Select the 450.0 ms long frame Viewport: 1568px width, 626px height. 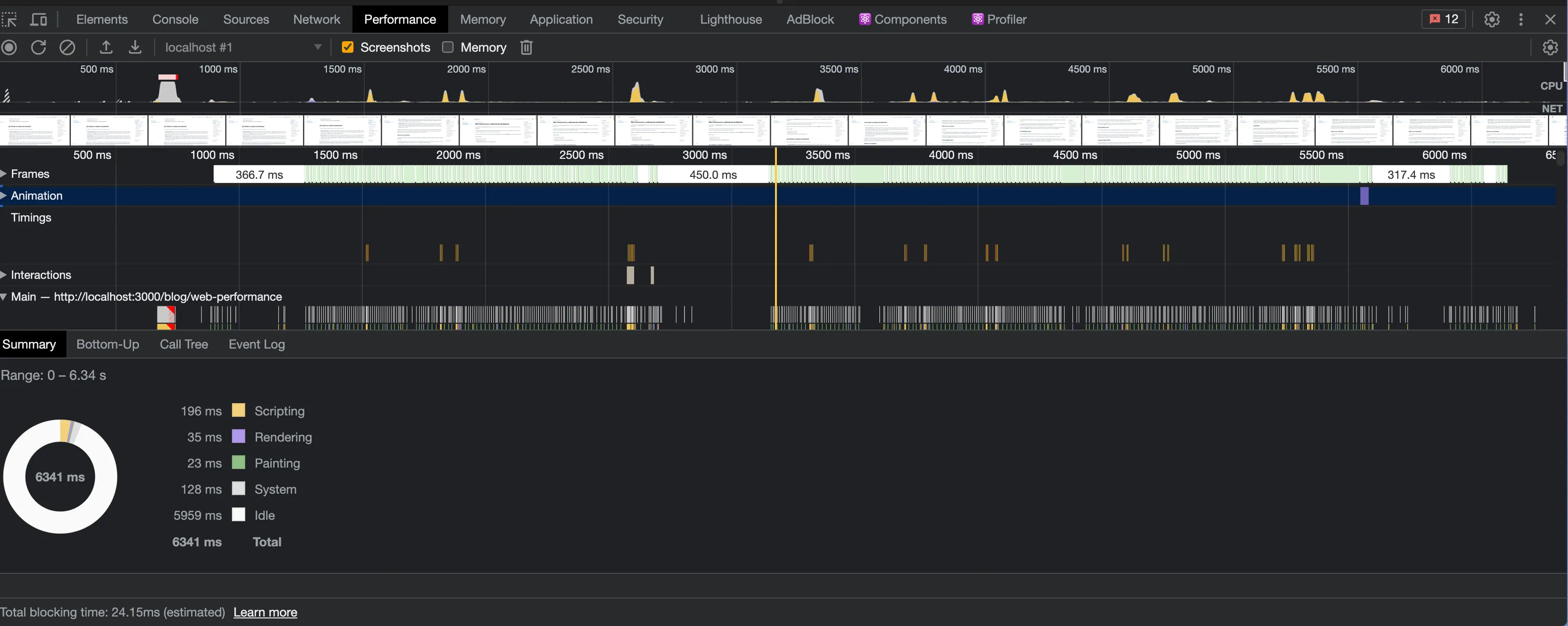pos(713,175)
